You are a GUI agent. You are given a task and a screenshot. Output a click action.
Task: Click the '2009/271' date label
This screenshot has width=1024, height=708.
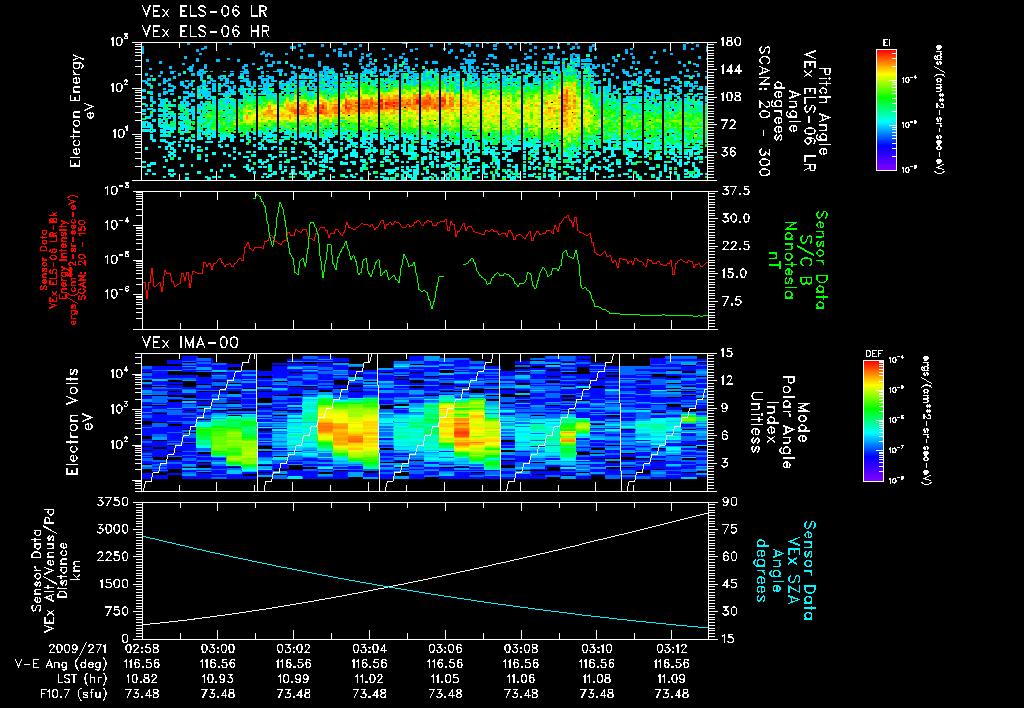pos(78,649)
